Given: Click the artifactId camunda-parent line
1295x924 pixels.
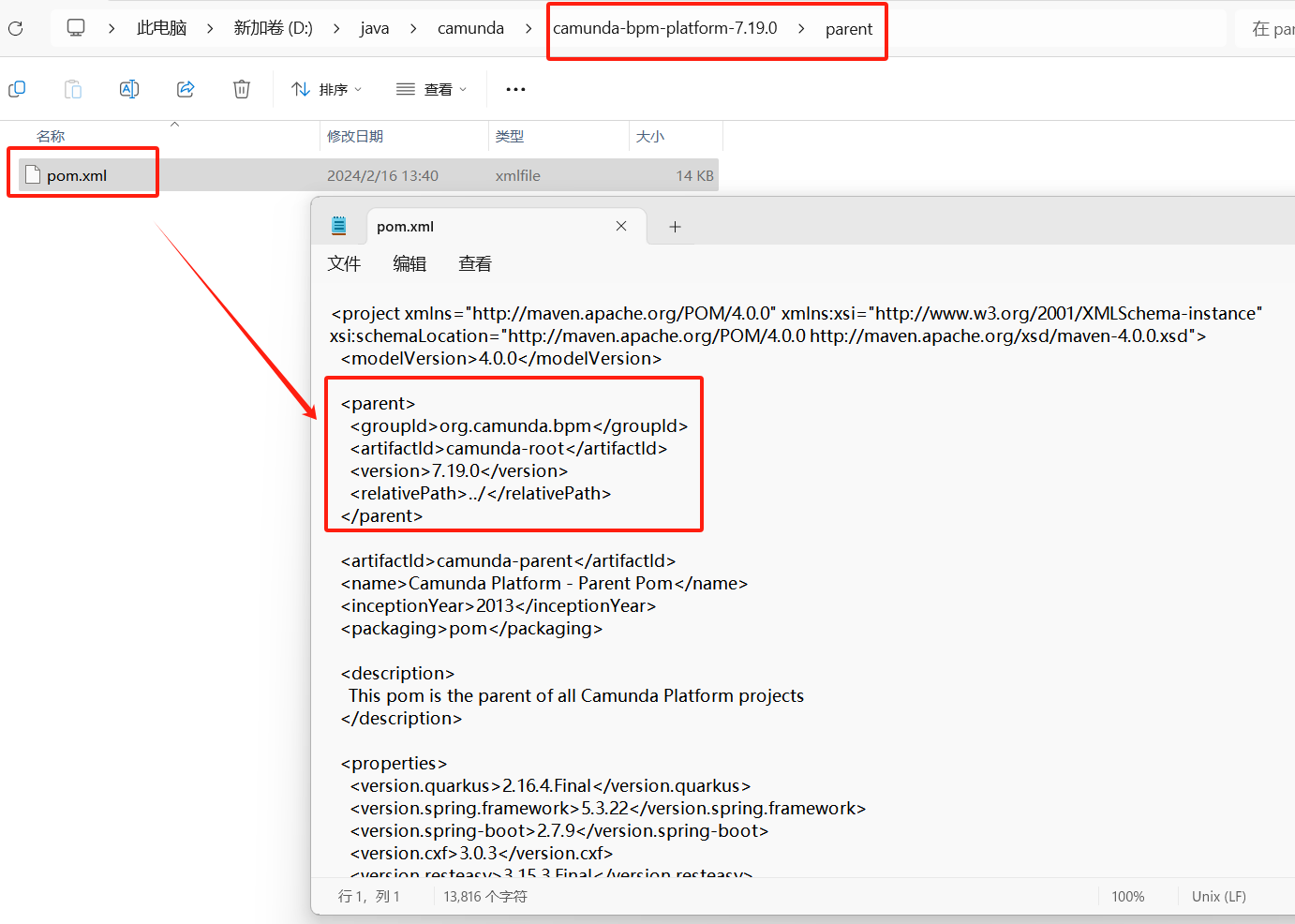Looking at the screenshot, I should (508, 560).
